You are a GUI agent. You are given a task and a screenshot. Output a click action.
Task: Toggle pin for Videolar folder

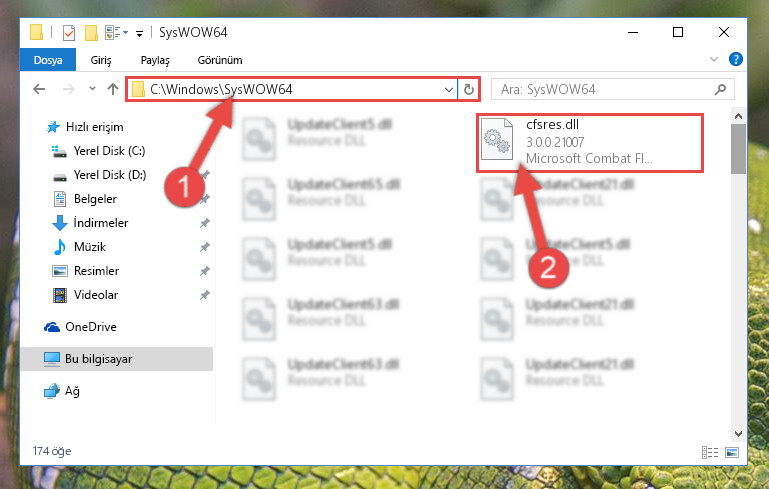pos(205,295)
